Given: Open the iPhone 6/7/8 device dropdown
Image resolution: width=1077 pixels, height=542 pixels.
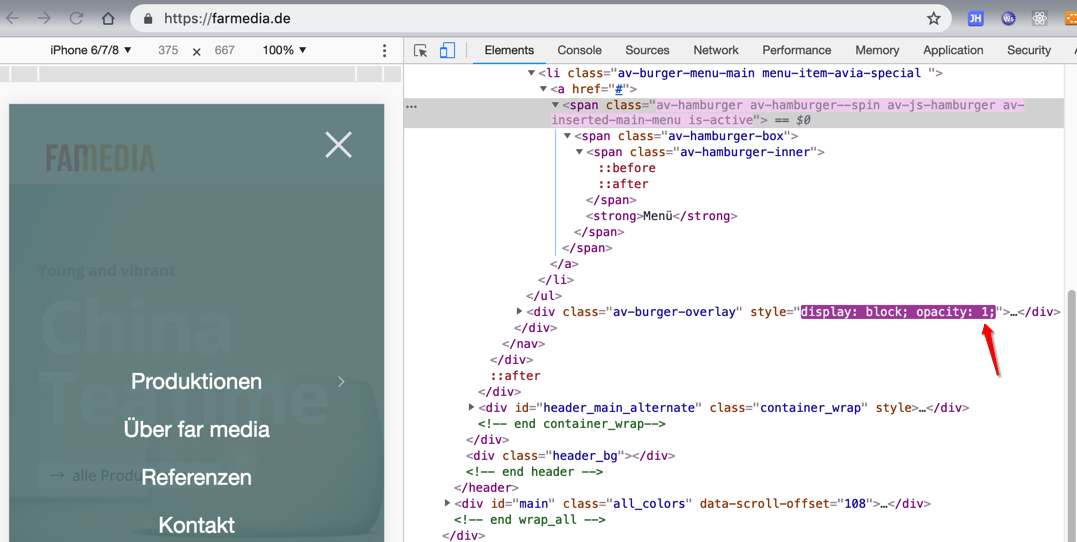Looking at the screenshot, I should tap(91, 50).
